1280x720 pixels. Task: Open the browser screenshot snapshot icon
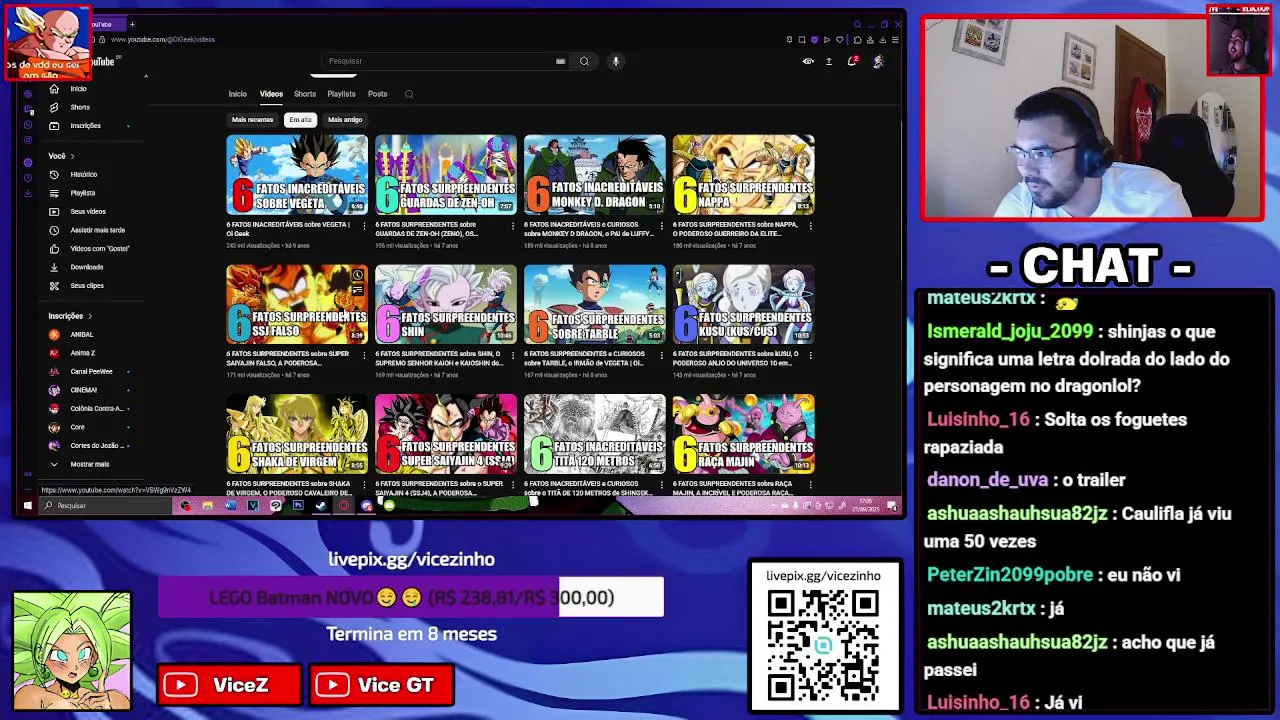[801, 40]
